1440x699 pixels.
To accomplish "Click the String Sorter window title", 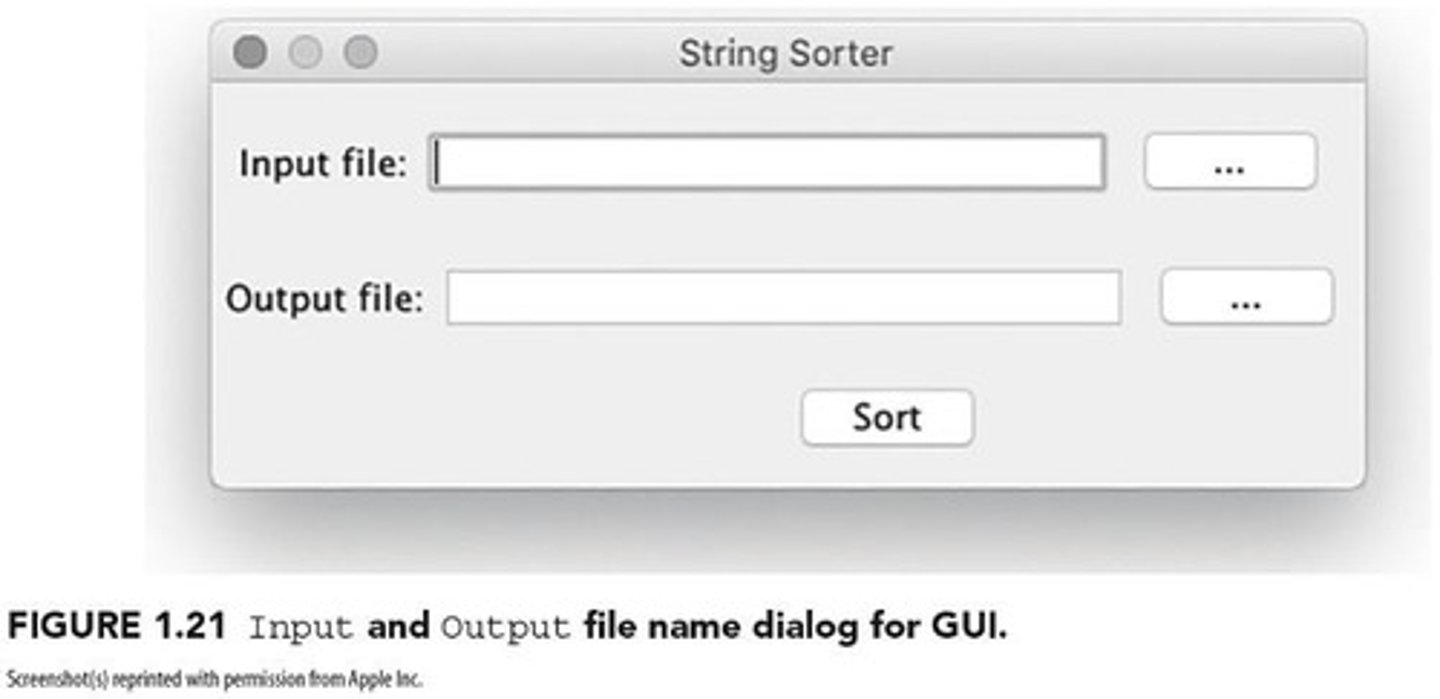I will pyautogui.click(x=785, y=53).
